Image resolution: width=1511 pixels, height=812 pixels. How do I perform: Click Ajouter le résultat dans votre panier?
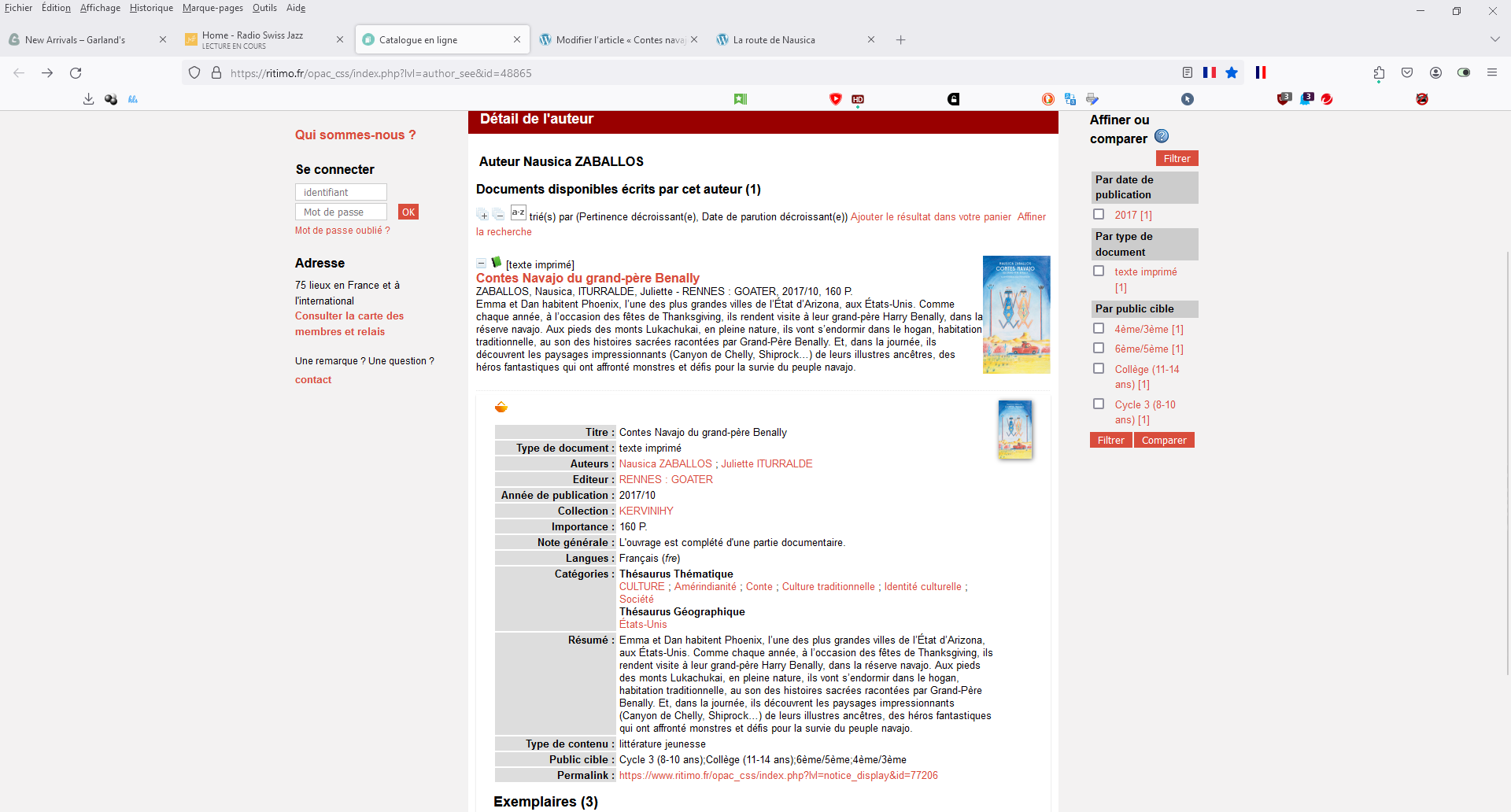pos(931,216)
